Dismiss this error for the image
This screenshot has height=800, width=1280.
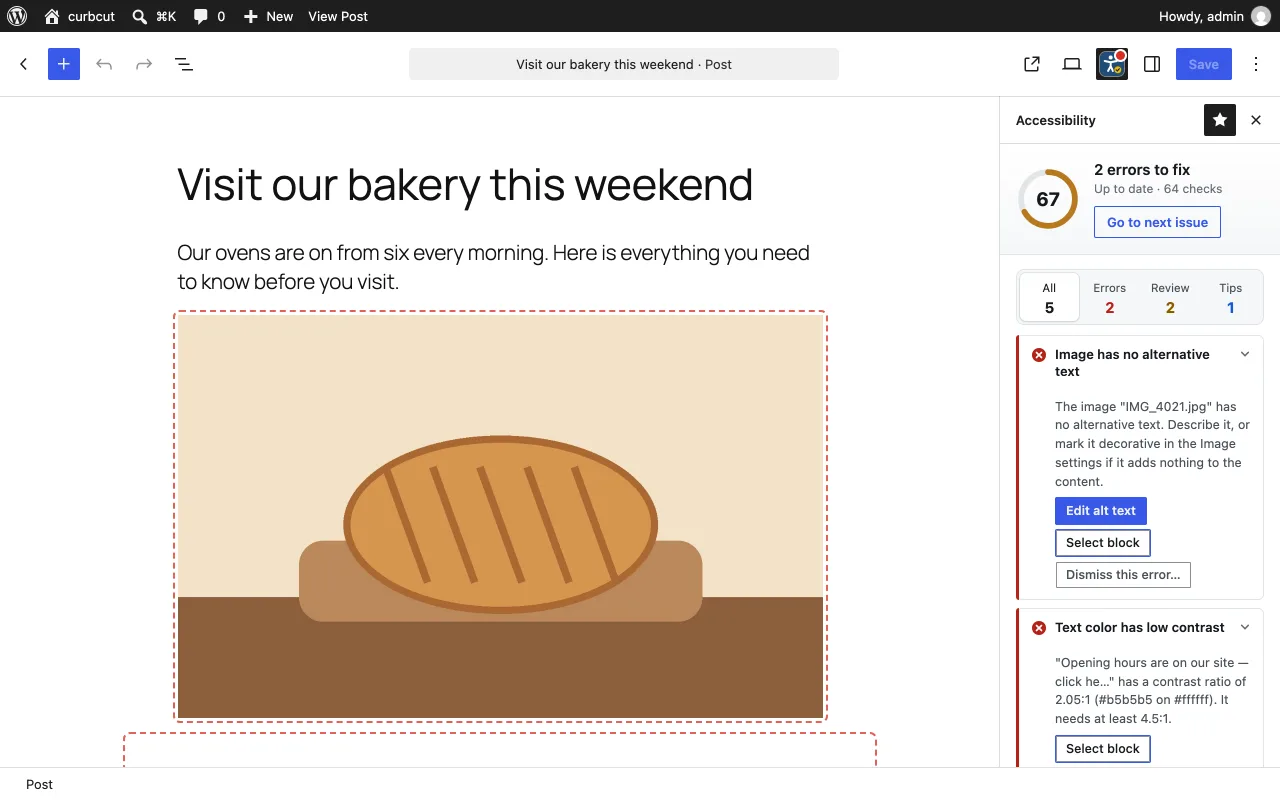click(1123, 575)
